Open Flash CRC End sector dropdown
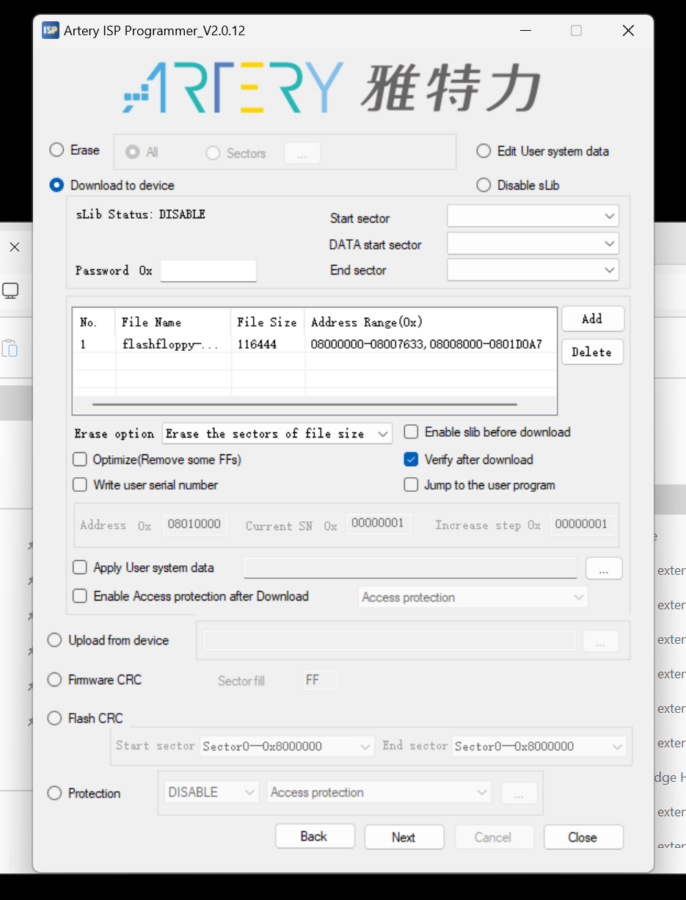The width and height of the screenshot is (686, 900). (539, 746)
